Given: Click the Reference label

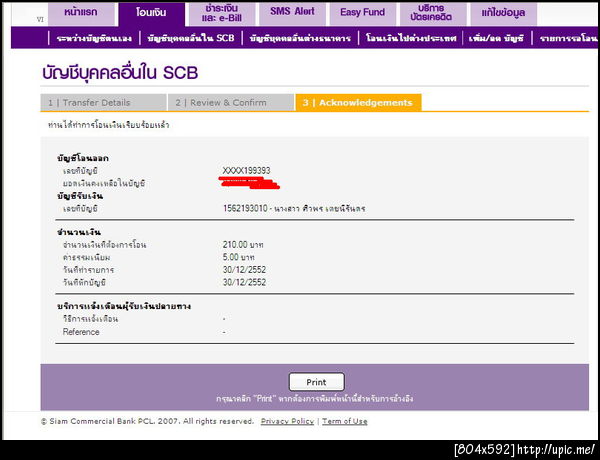Looking at the screenshot, I should coord(81,332).
